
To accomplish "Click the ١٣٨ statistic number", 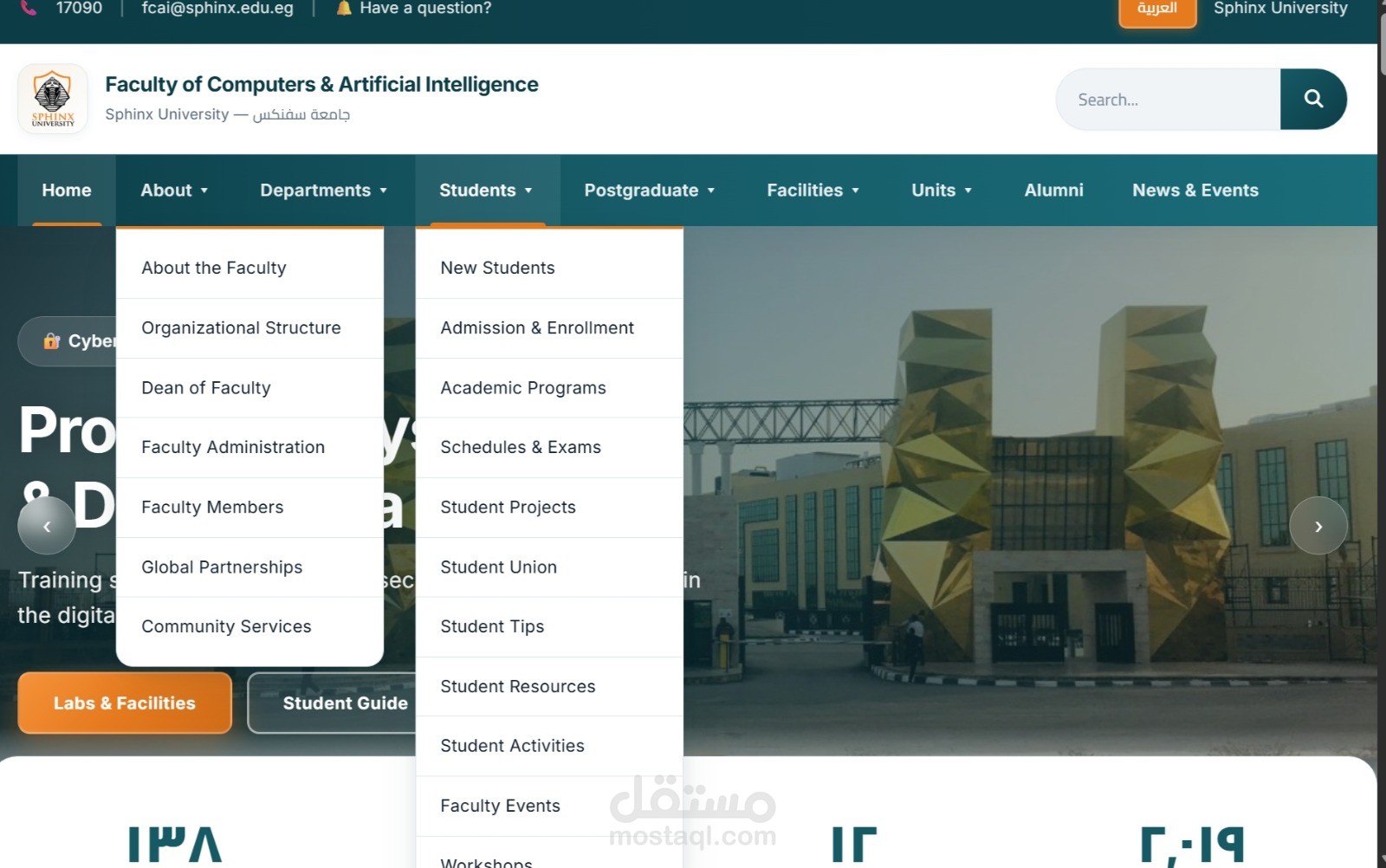I will (174, 844).
